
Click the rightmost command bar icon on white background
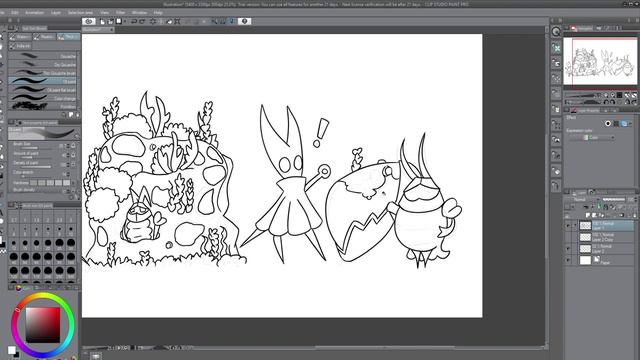(244, 21)
